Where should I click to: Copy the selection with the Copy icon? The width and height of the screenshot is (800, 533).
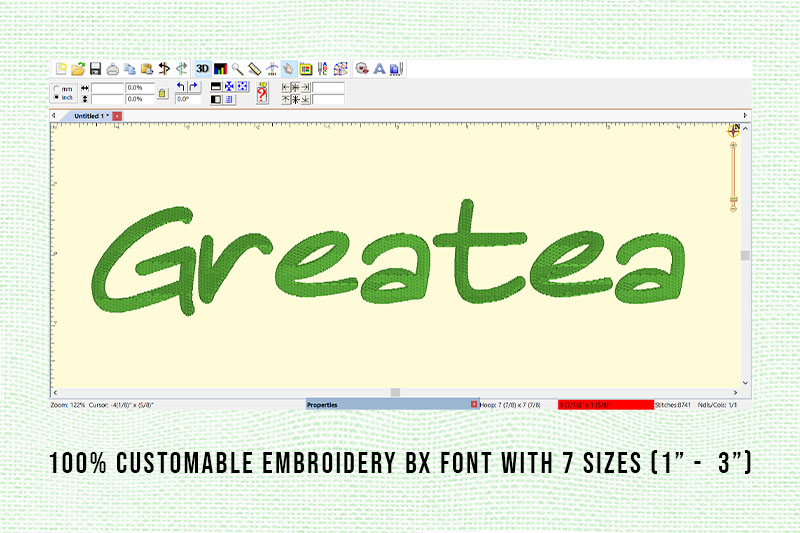click(x=130, y=69)
